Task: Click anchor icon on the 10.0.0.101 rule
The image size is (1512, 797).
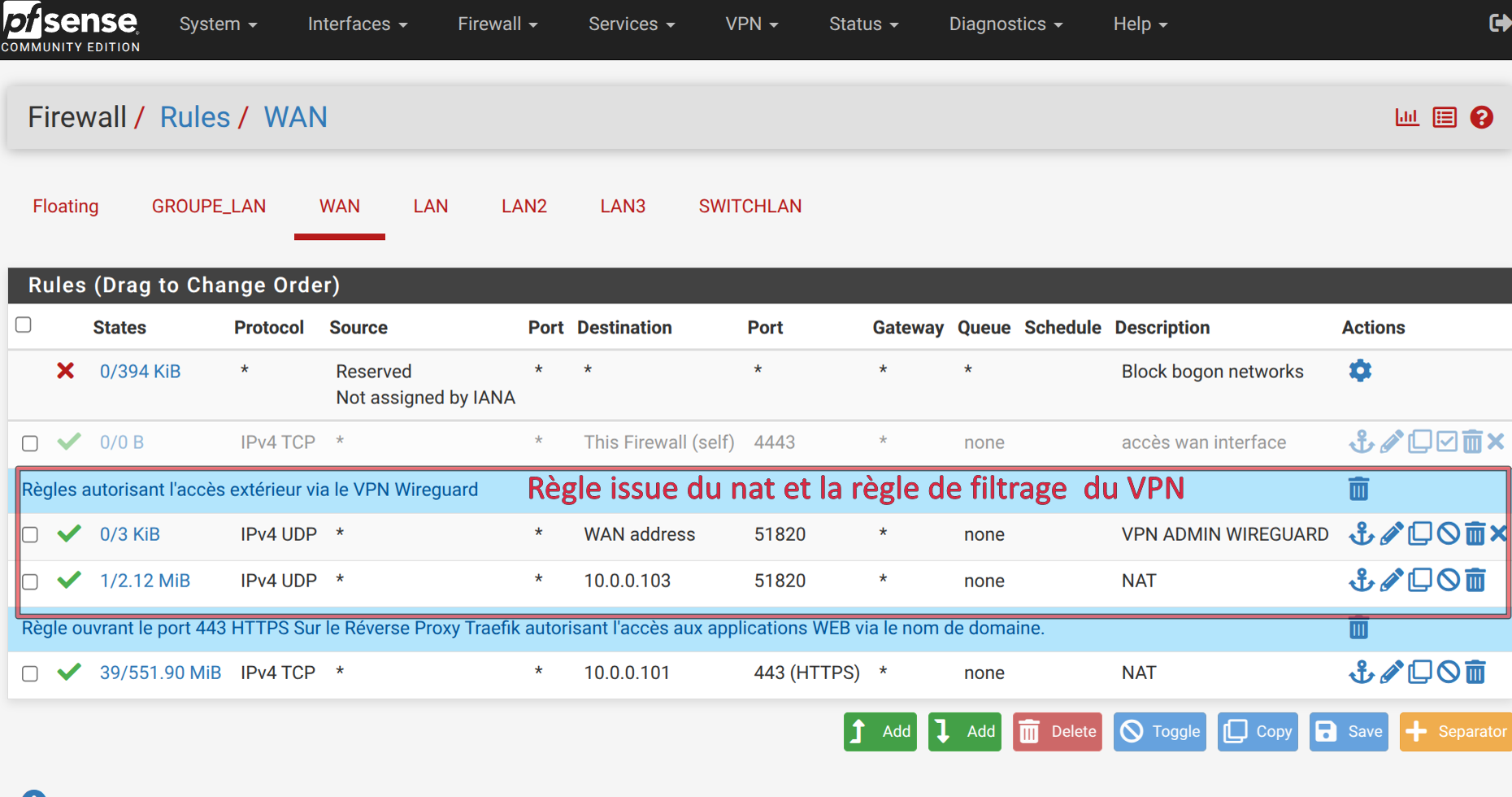Action: tap(1361, 673)
